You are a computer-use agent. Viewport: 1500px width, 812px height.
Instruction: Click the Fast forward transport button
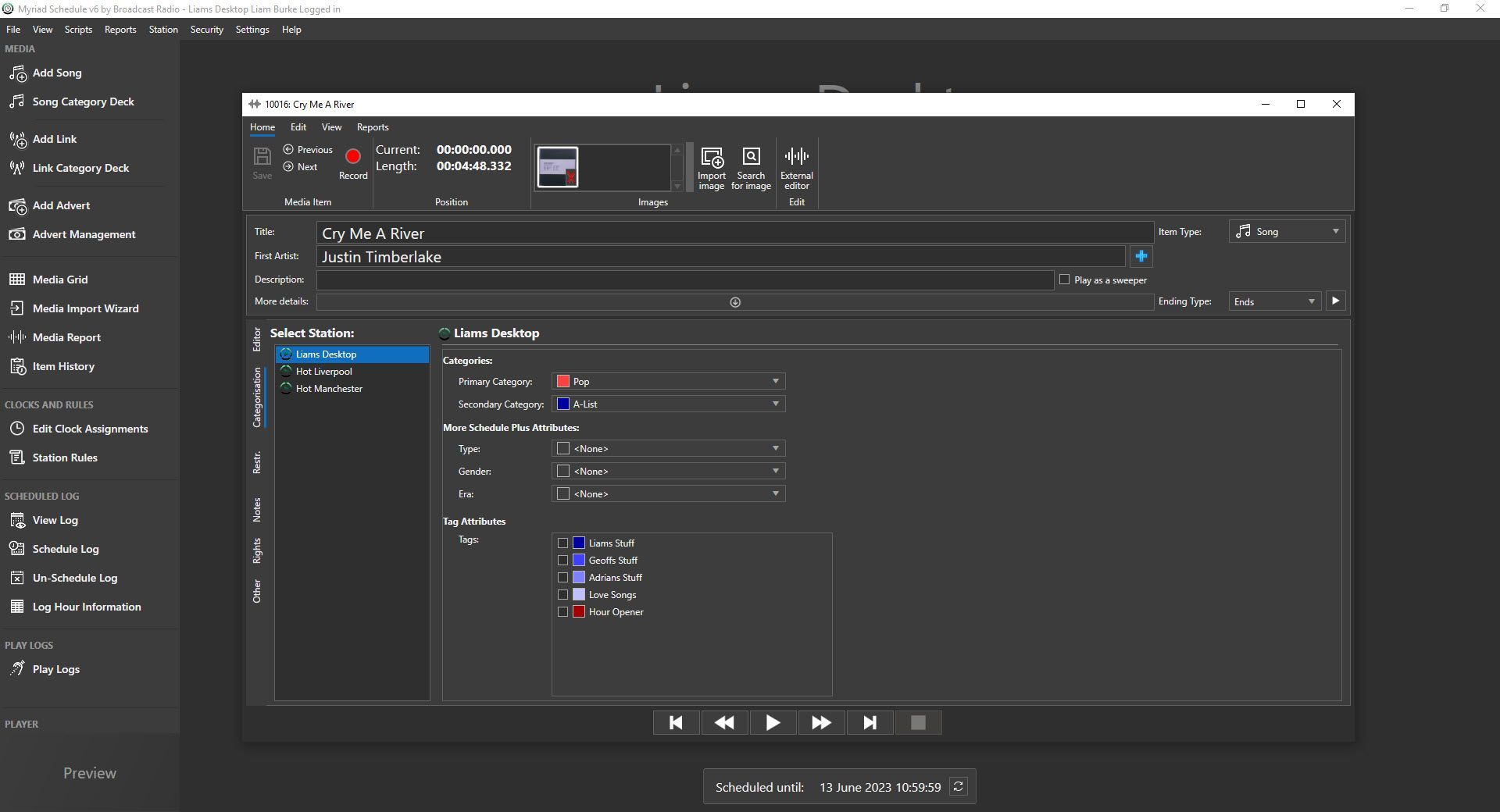pyautogui.click(x=822, y=723)
